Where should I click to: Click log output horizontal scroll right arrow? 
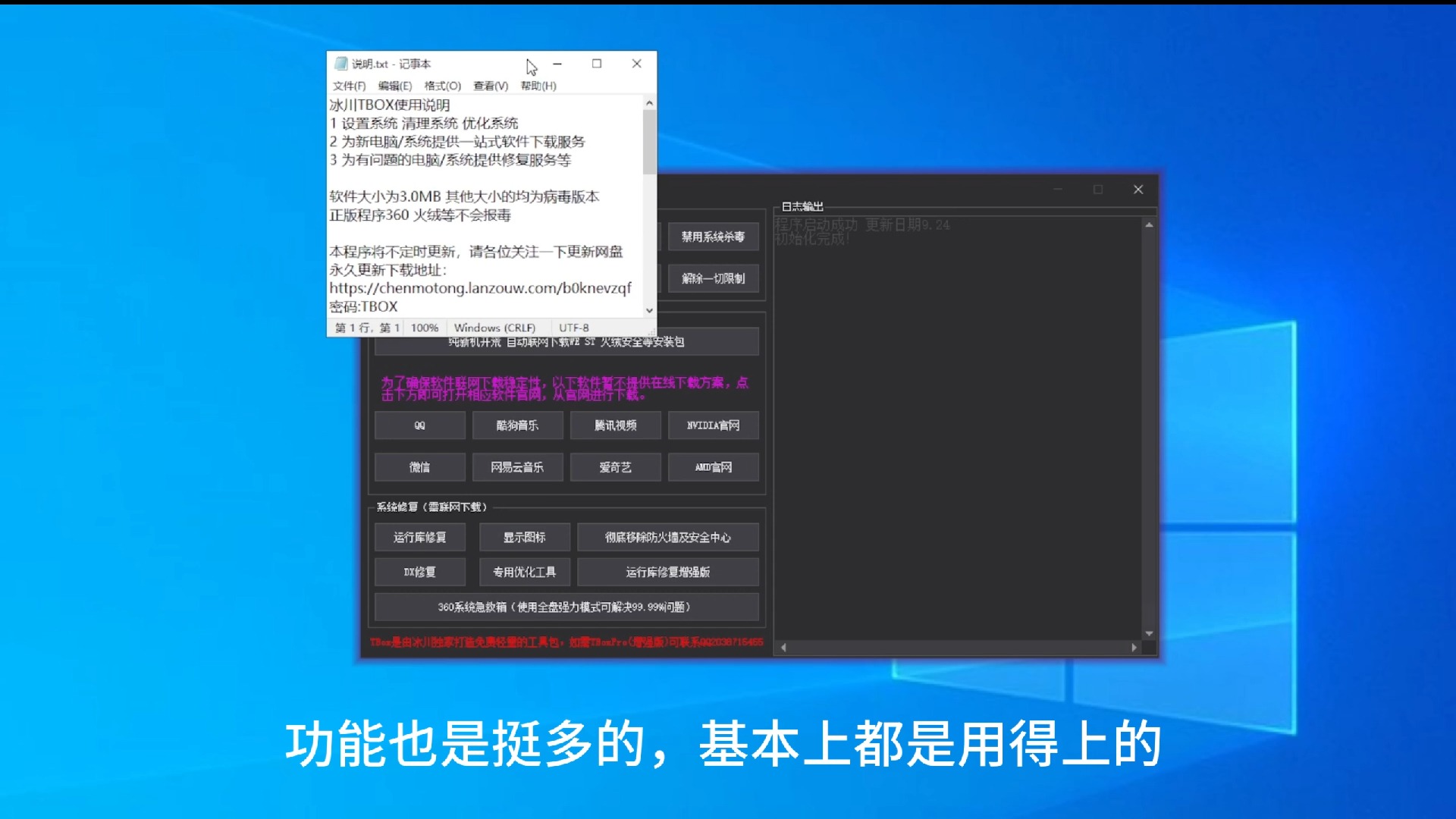(x=1134, y=648)
